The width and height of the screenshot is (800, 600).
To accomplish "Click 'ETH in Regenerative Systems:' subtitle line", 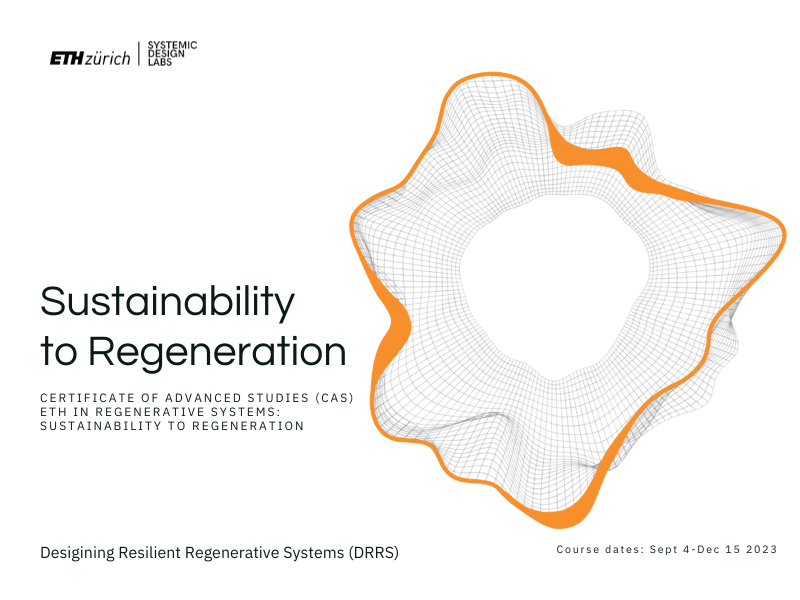I will (161, 412).
